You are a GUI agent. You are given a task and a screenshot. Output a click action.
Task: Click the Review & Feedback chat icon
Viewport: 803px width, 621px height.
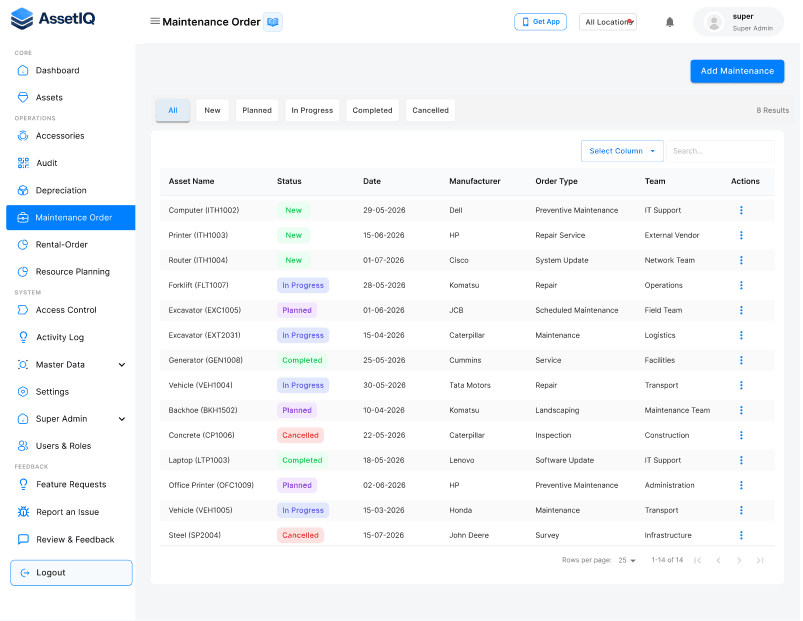[x=23, y=539]
